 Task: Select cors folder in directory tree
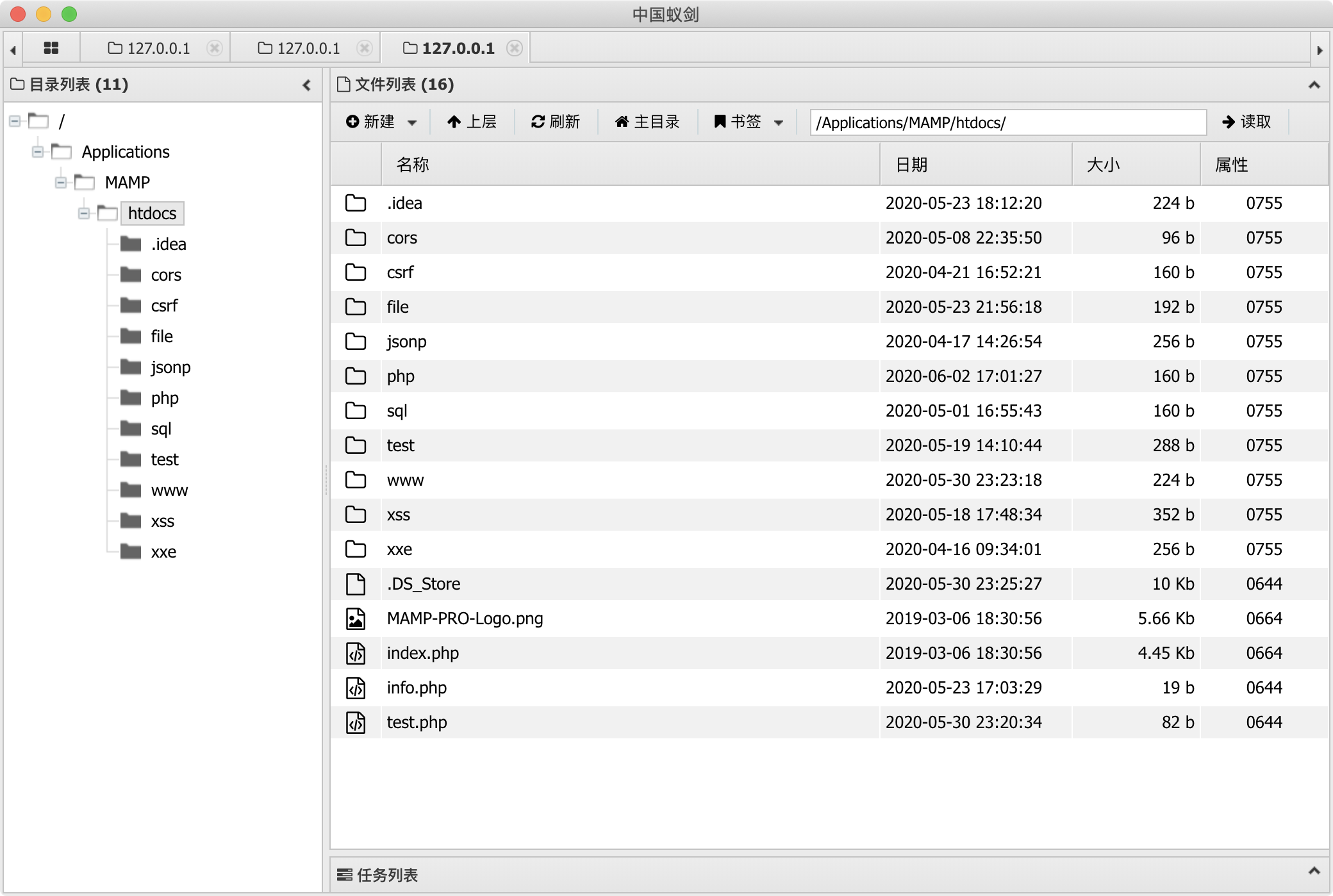click(x=166, y=275)
